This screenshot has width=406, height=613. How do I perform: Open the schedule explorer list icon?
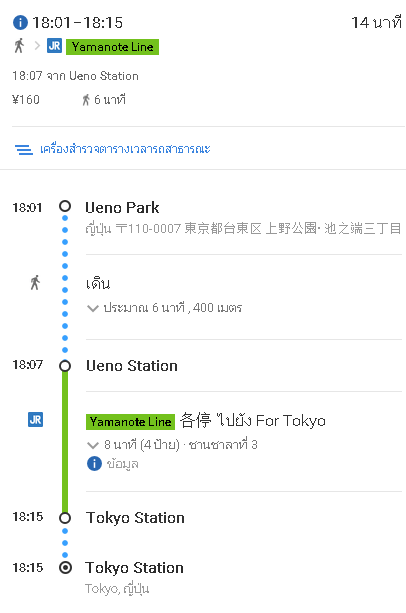(23, 149)
